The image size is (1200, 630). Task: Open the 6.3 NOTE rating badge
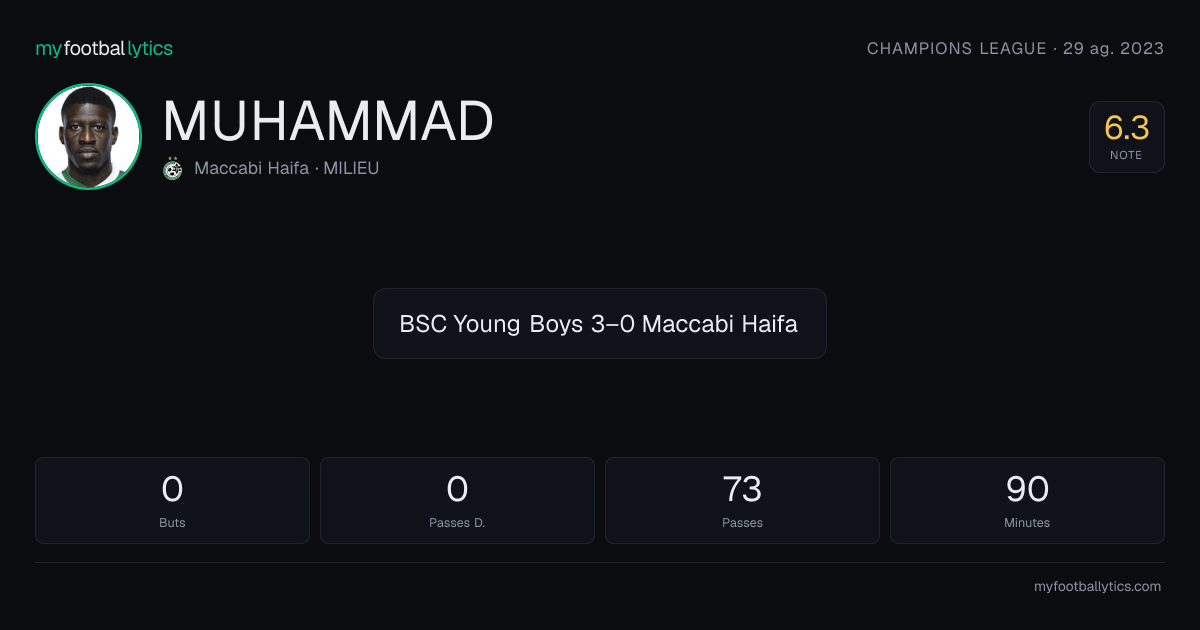coord(1127,137)
